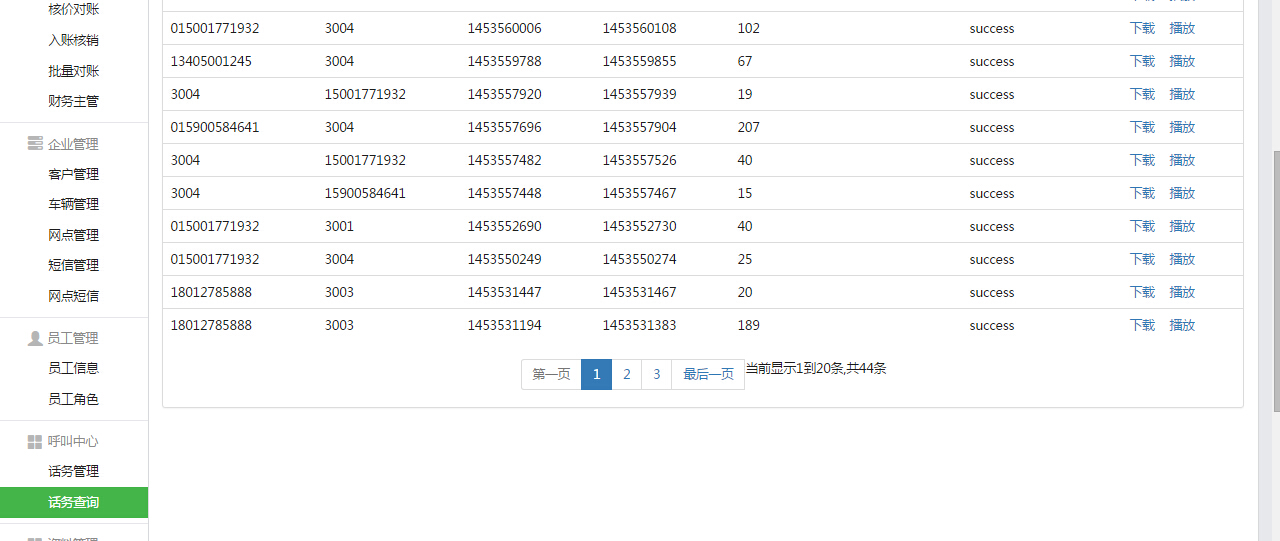1280x541 pixels.
Task: Play the recording with duration 189
Action: tap(1182, 325)
